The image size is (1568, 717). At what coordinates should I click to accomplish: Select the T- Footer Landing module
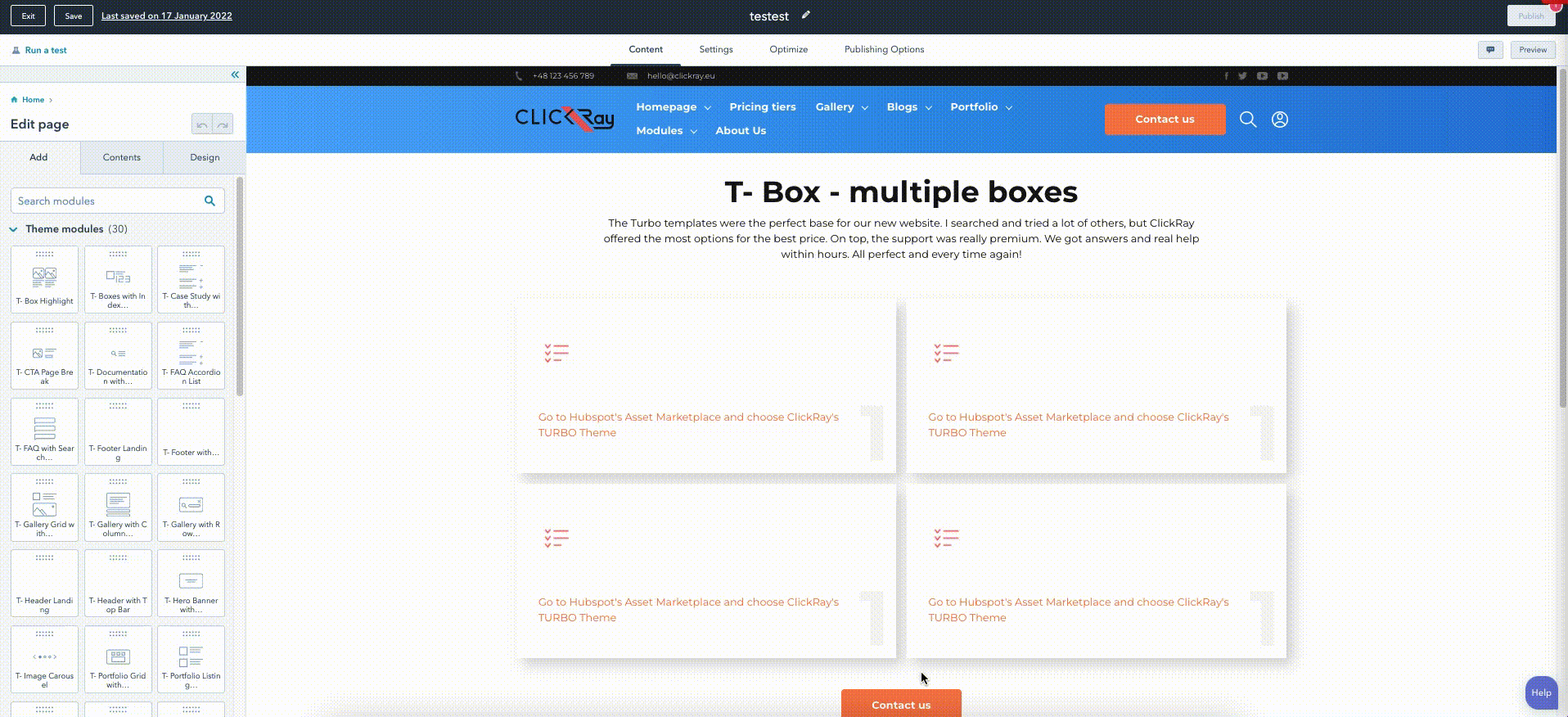(118, 431)
